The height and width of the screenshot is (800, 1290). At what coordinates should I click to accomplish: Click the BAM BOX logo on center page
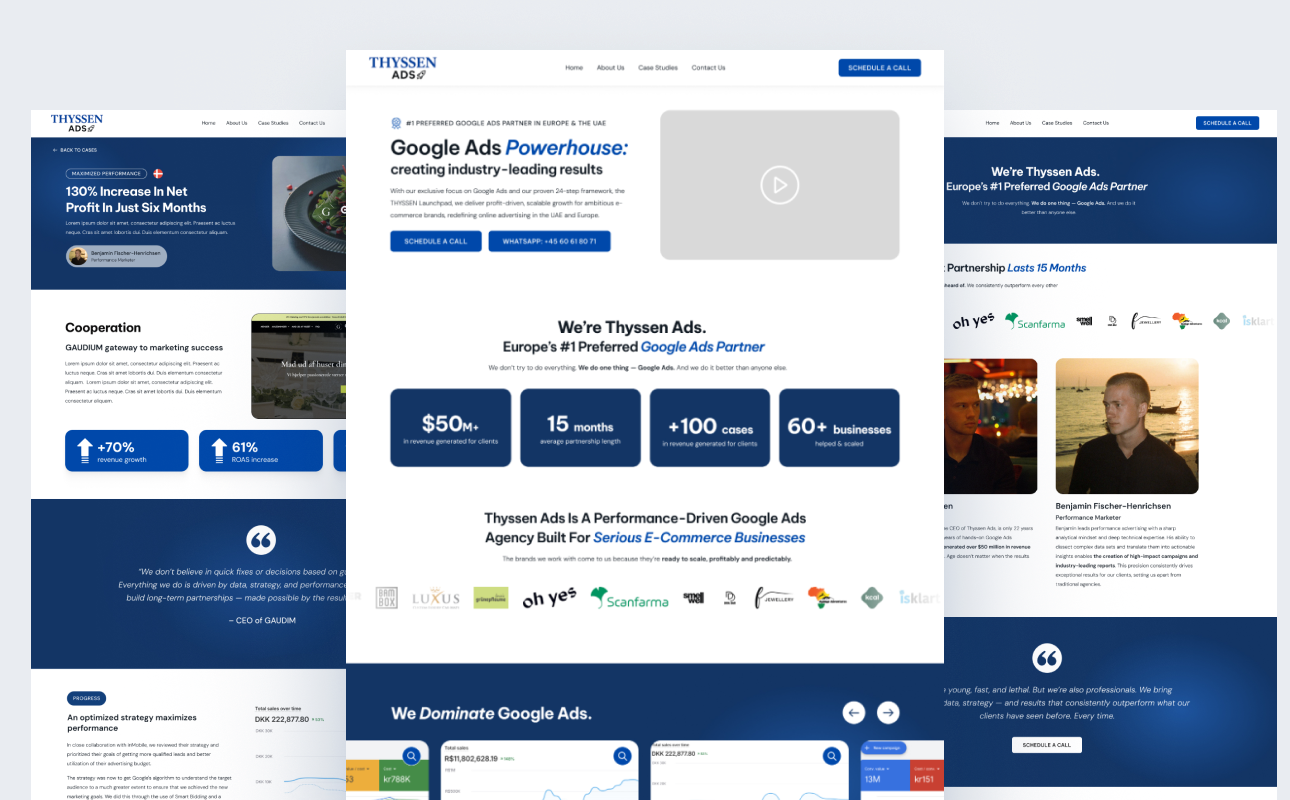[x=387, y=598]
